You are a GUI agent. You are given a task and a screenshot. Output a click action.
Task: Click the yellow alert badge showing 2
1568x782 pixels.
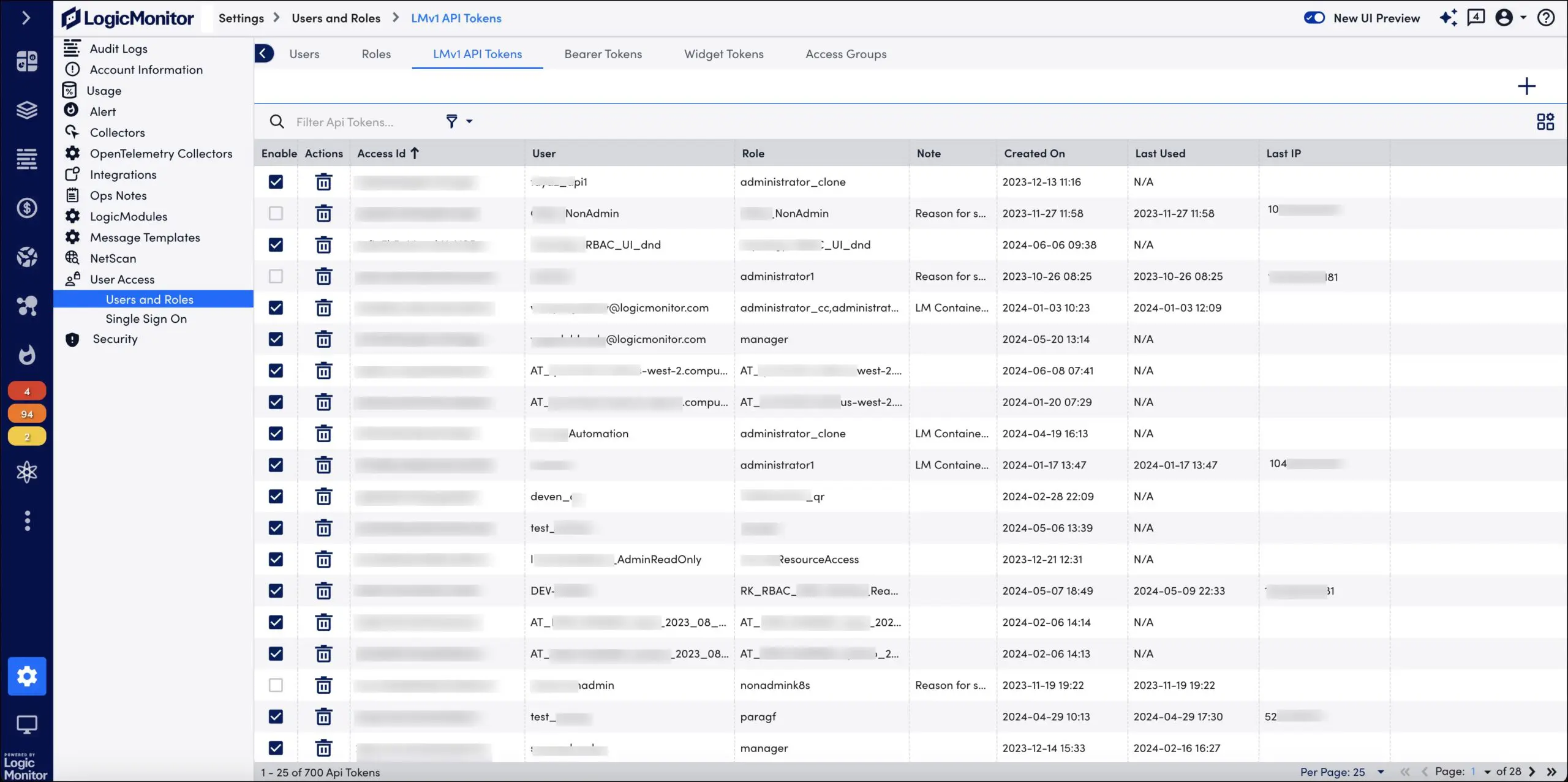[x=26, y=437]
